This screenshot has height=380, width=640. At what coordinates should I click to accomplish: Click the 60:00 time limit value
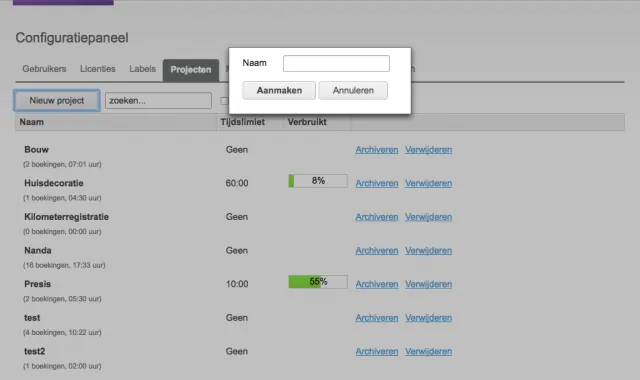point(237,183)
